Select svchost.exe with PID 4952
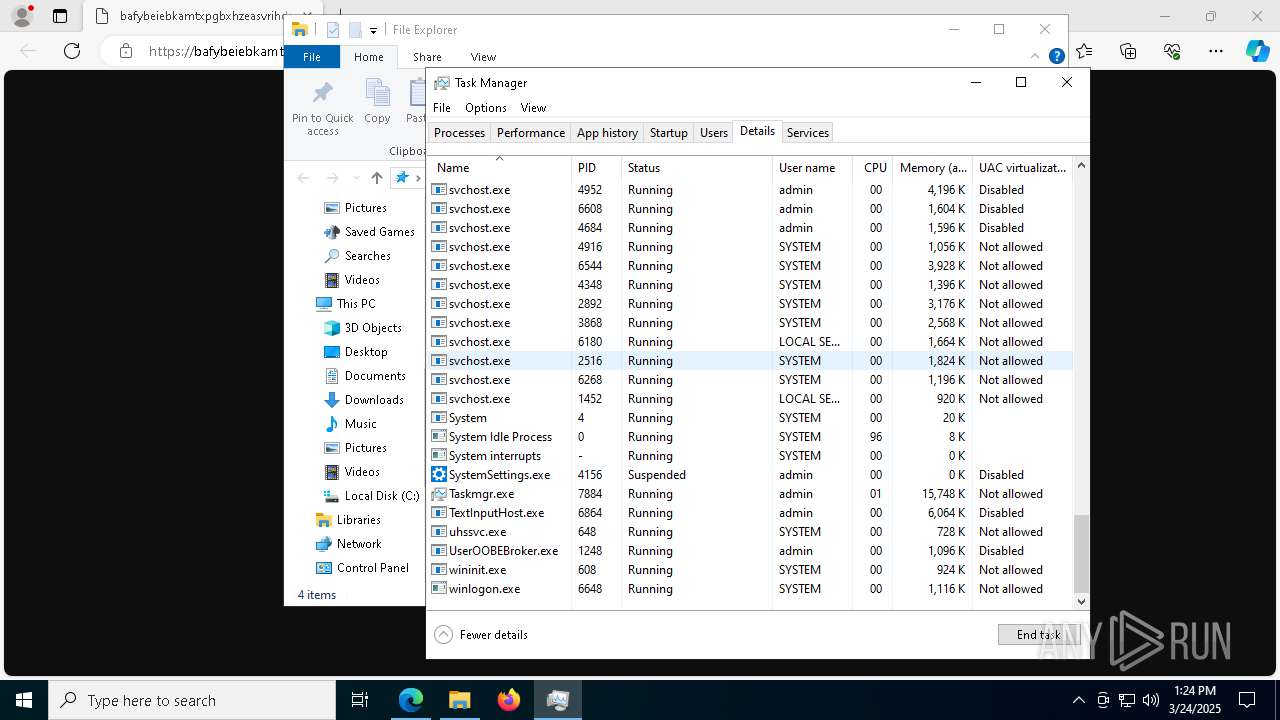The width and height of the screenshot is (1280, 720). click(751, 190)
